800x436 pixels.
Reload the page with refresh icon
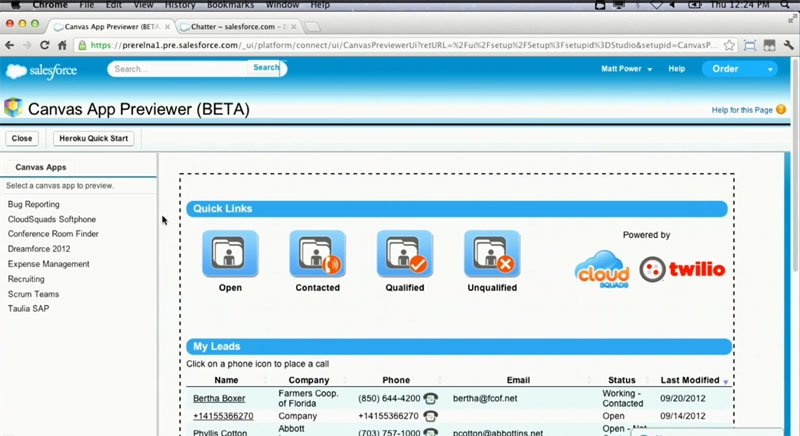click(x=44, y=45)
